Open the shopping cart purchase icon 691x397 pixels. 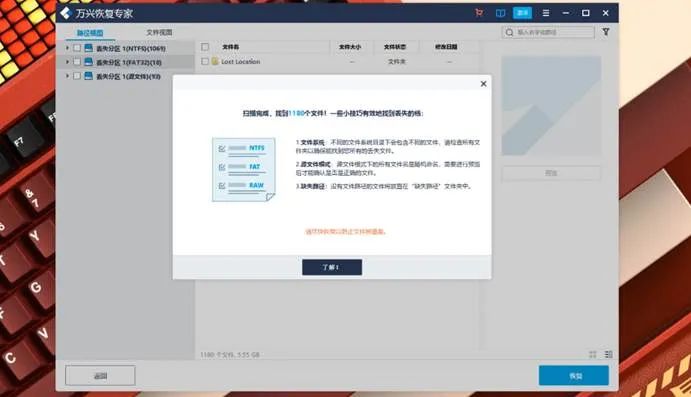[479, 13]
